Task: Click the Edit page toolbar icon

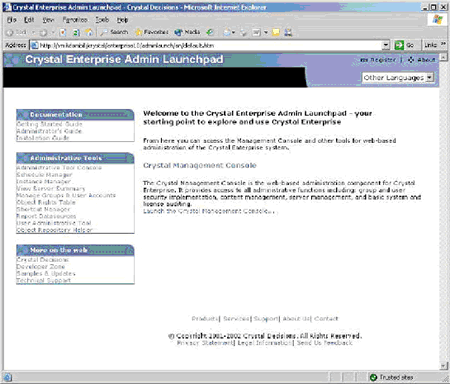Action: coord(256,32)
